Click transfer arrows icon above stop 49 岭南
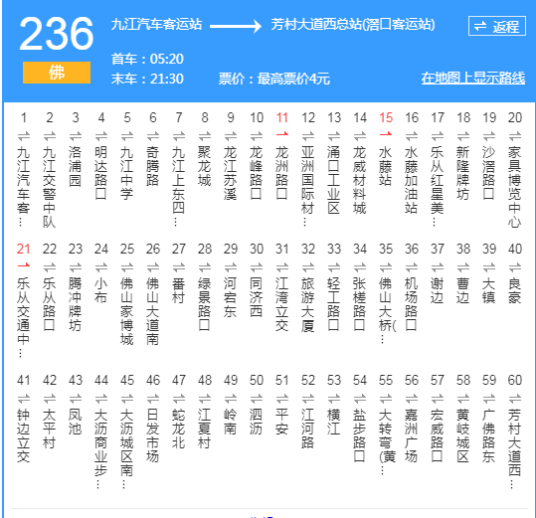The width and height of the screenshot is (536, 518). 230,399
